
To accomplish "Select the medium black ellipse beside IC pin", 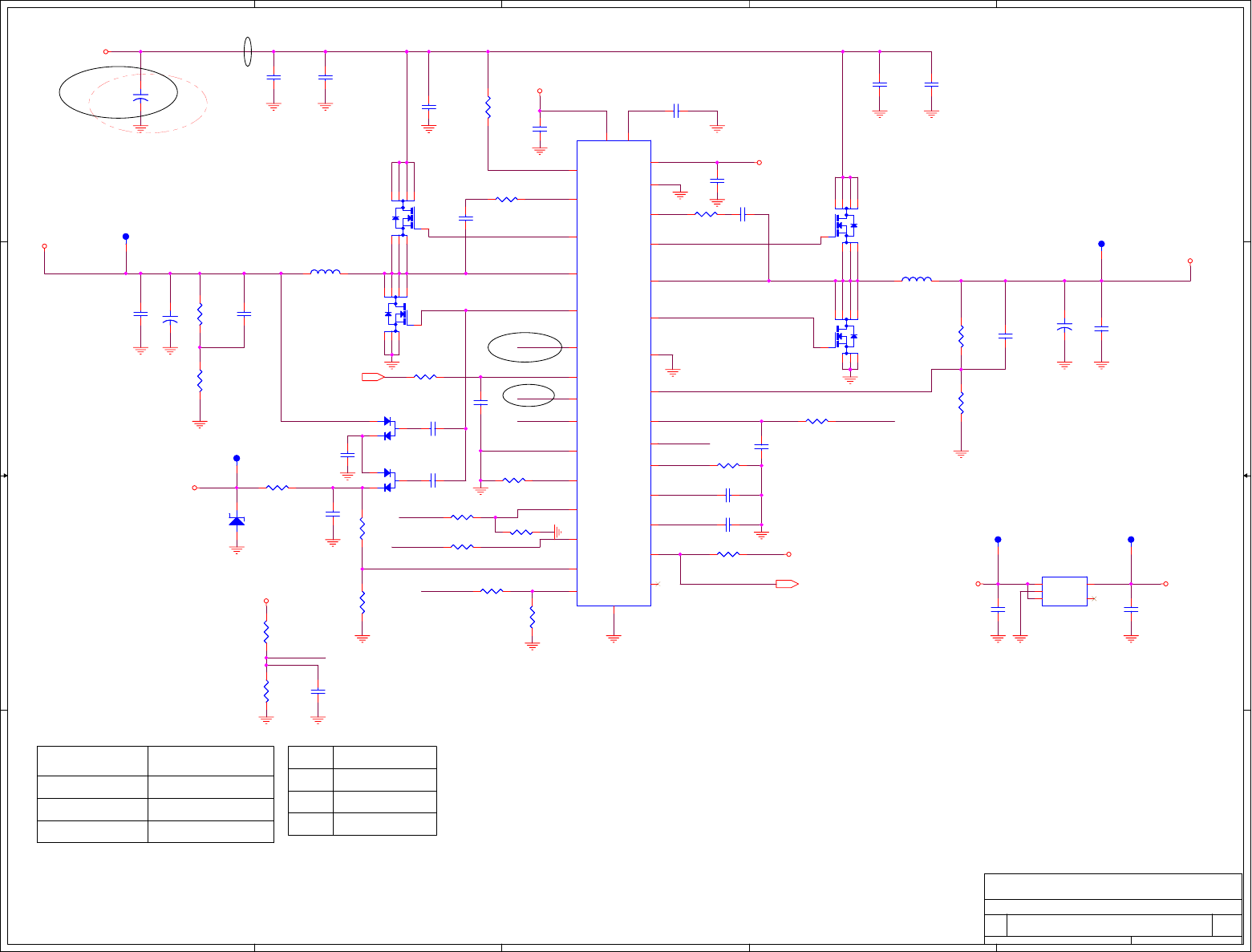I will click(525, 347).
